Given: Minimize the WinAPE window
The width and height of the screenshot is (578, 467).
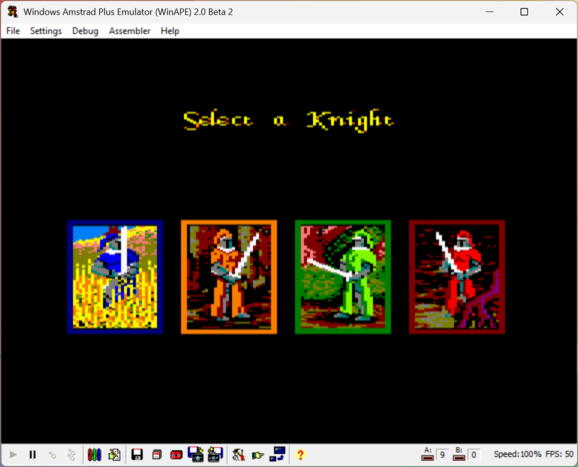Looking at the screenshot, I should click(x=490, y=12).
